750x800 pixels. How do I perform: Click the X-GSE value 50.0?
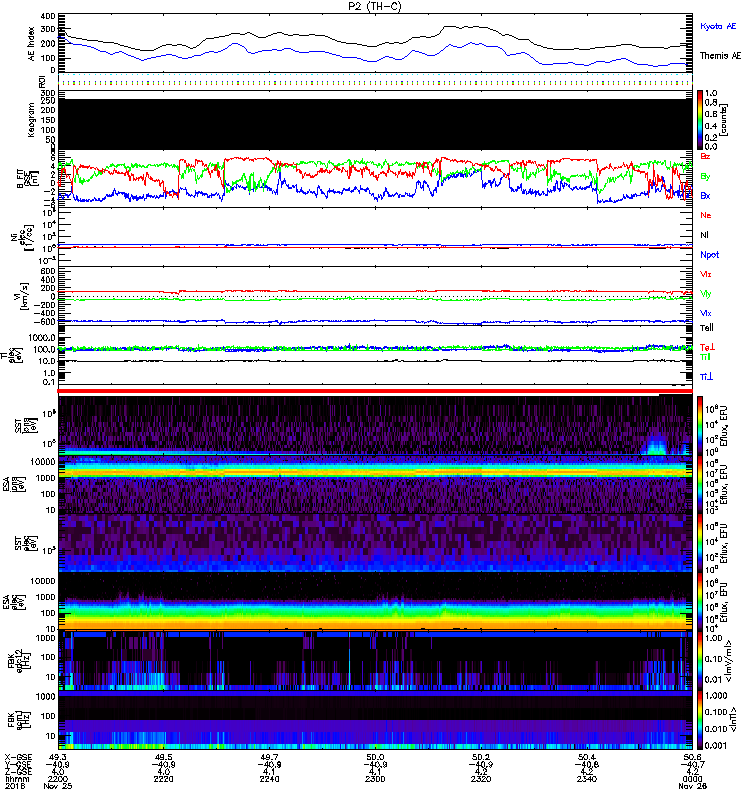[375, 757]
